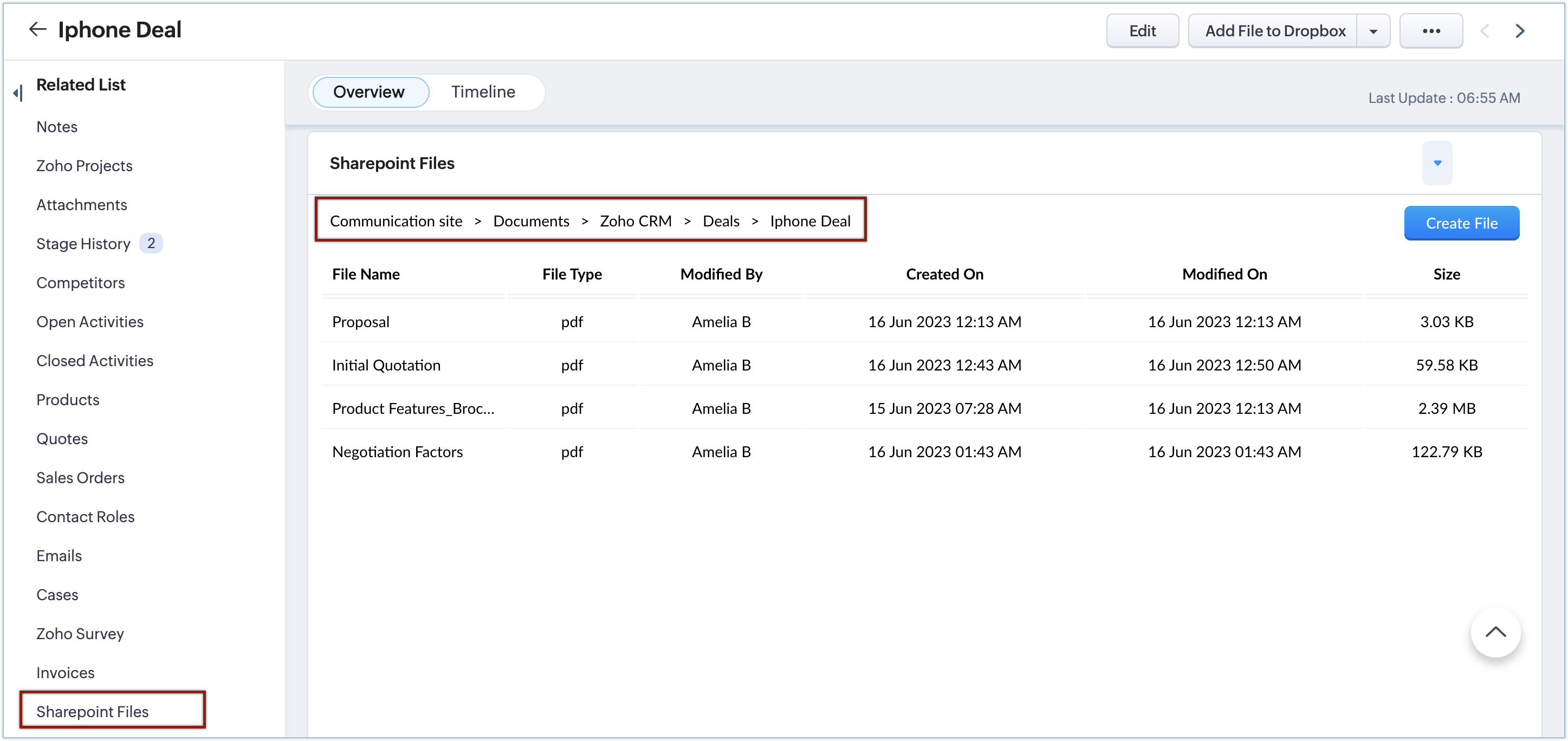Sort by Modified On column header

click(1224, 275)
